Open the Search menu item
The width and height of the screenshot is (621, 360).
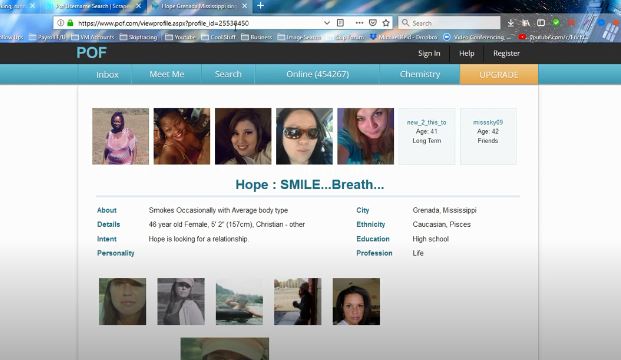[x=228, y=74]
